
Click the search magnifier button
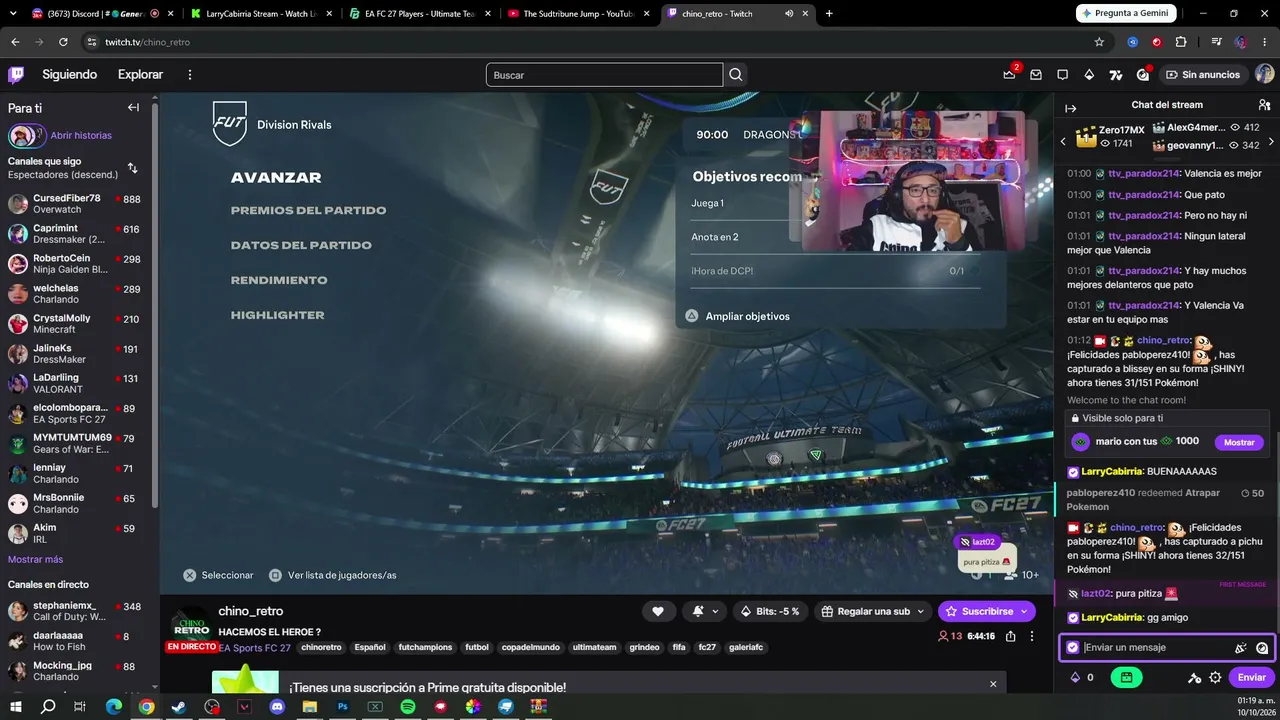(x=736, y=75)
